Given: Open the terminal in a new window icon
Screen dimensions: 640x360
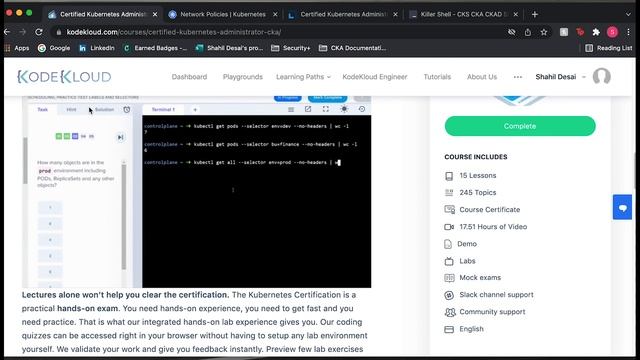Looking at the screenshot, I should click(308, 109).
